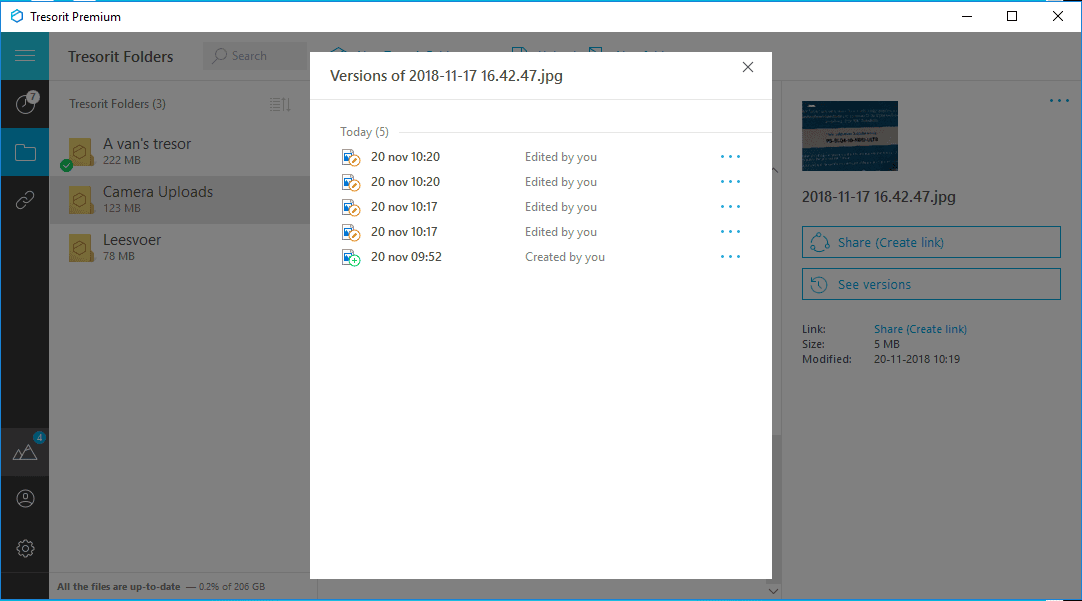Collapse the Today (5) versions group
Viewport: 1082px width, 601px height.
click(x=364, y=131)
